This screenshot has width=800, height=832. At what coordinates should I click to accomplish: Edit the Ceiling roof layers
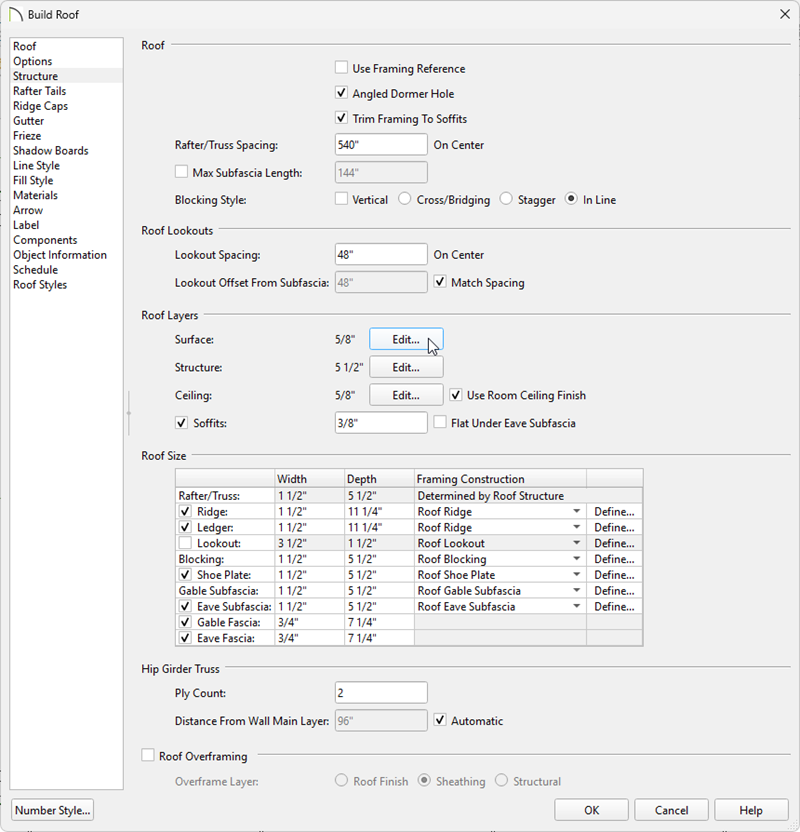(406, 395)
